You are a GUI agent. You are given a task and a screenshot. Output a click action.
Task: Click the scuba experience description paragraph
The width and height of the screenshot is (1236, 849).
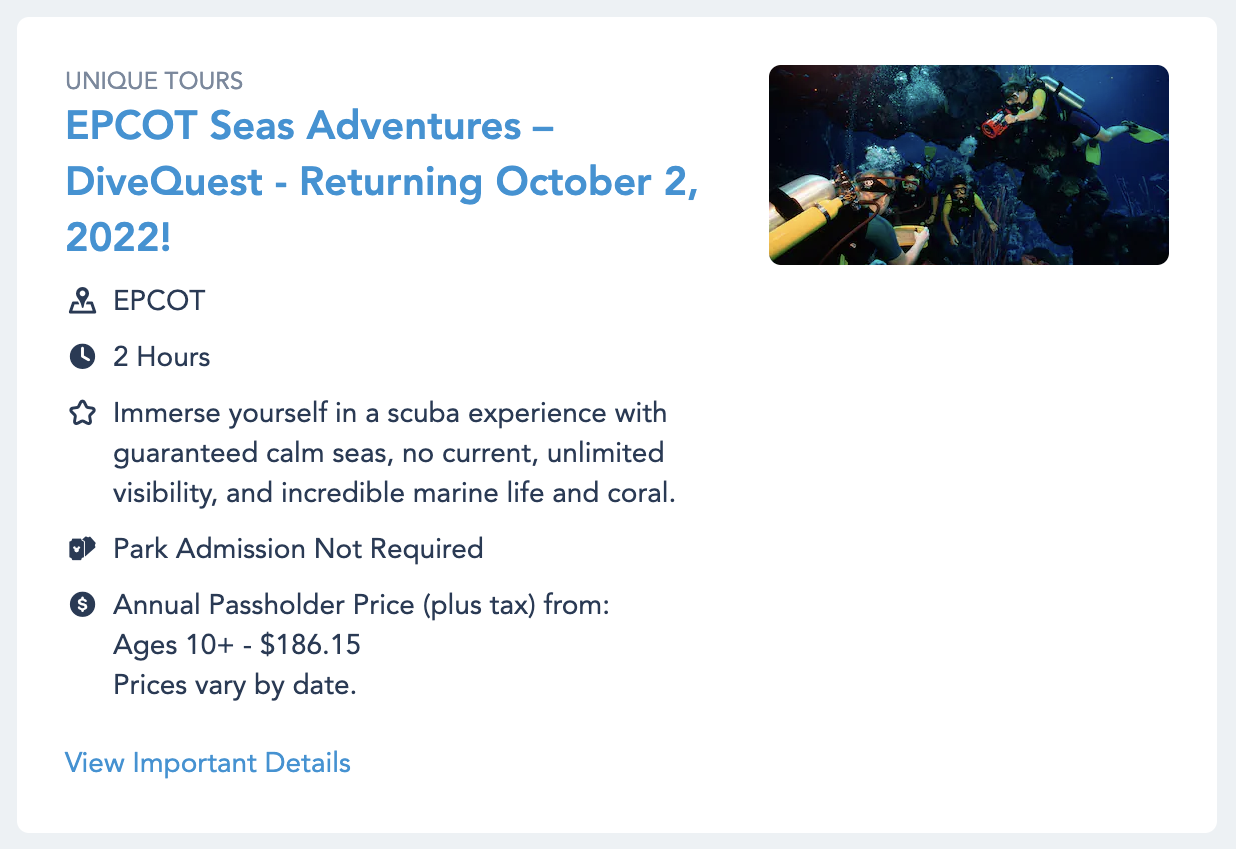[395, 453]
